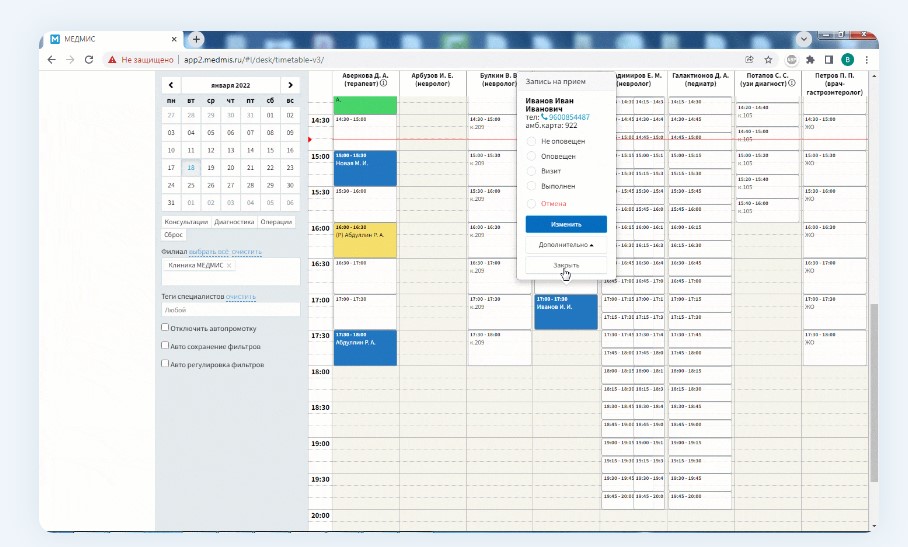Click the browser address bar URL
The image size is (908, 547).
pos(254,60)
